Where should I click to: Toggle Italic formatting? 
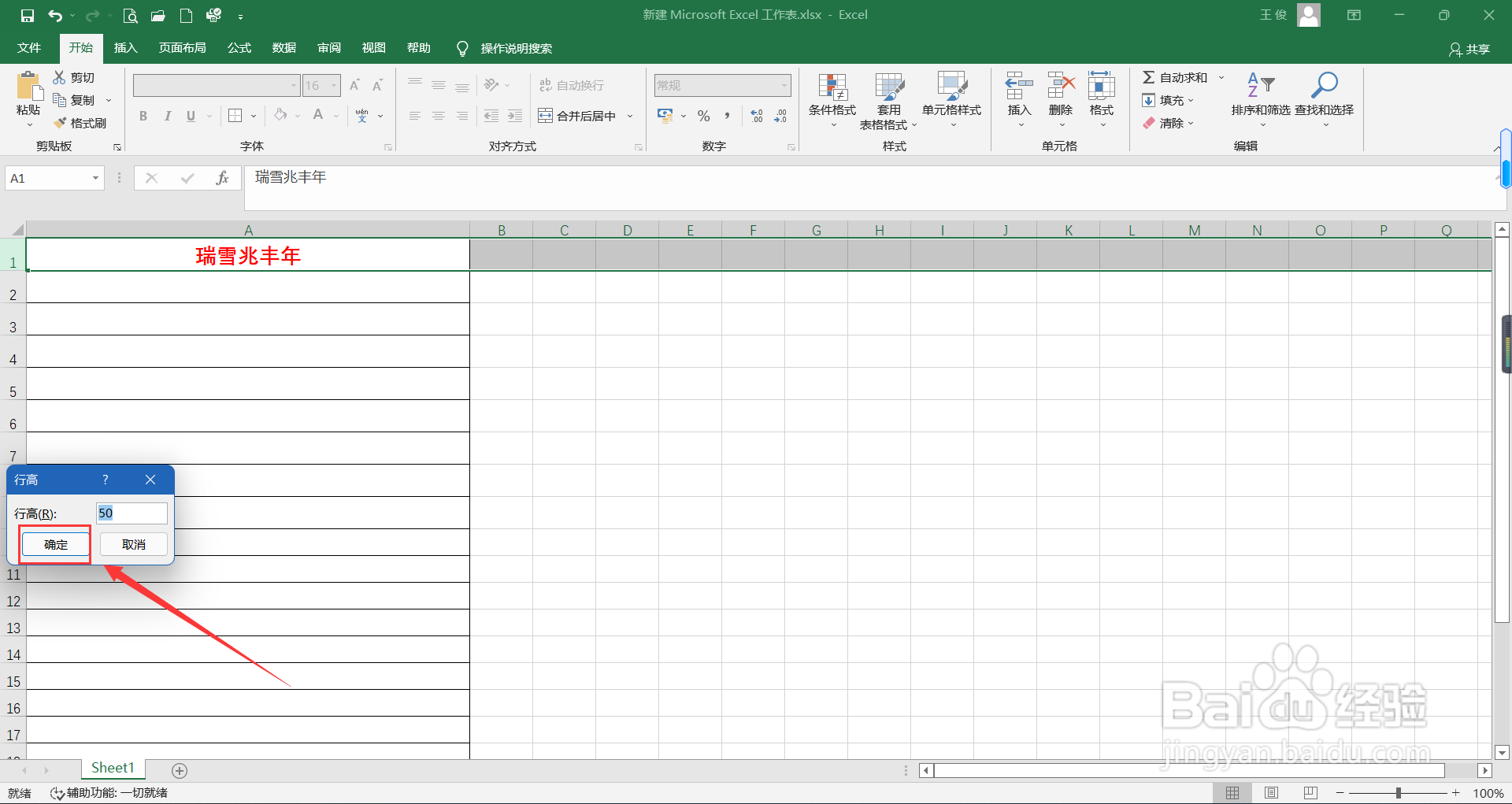click(167, 116)
